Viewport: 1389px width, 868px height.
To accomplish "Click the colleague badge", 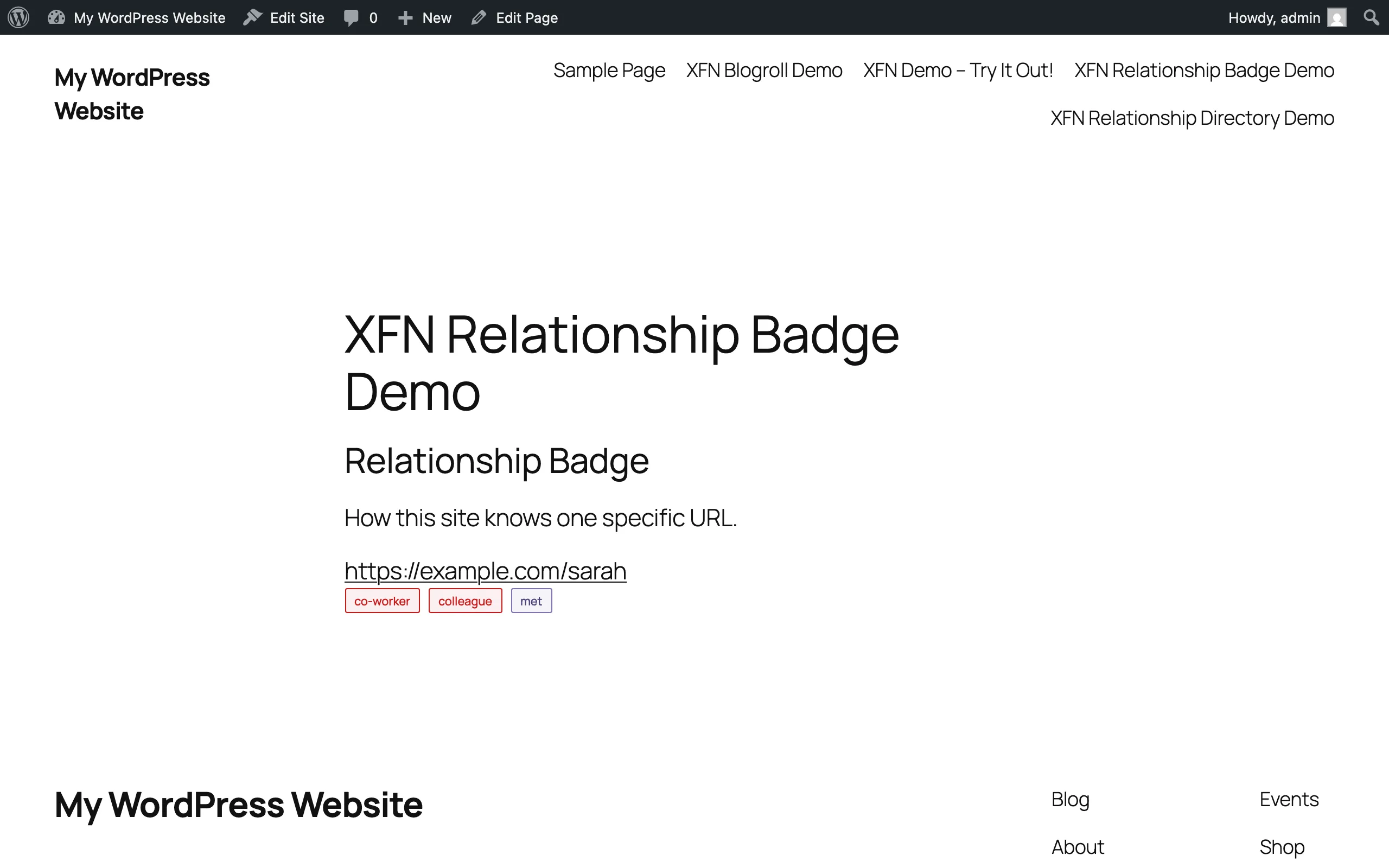I will 465,601.
